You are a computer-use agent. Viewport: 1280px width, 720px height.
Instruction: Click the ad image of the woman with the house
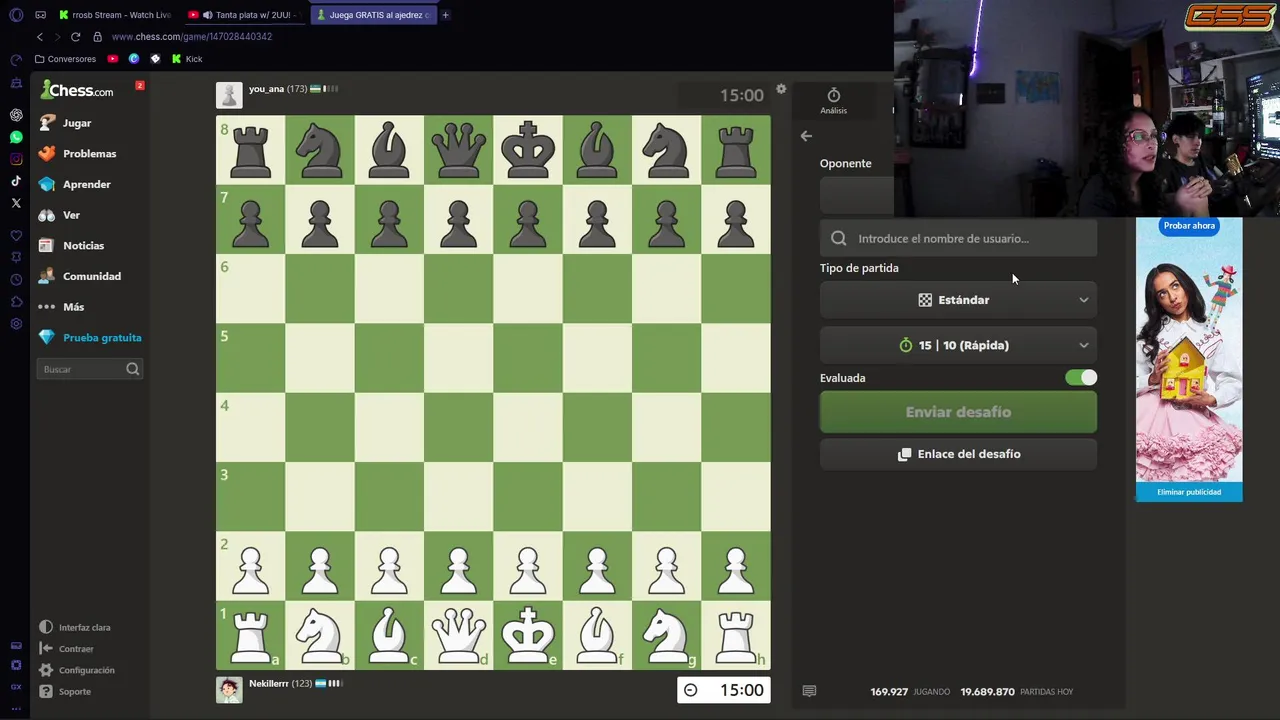pyautogui.click(x=1189, y=360)
